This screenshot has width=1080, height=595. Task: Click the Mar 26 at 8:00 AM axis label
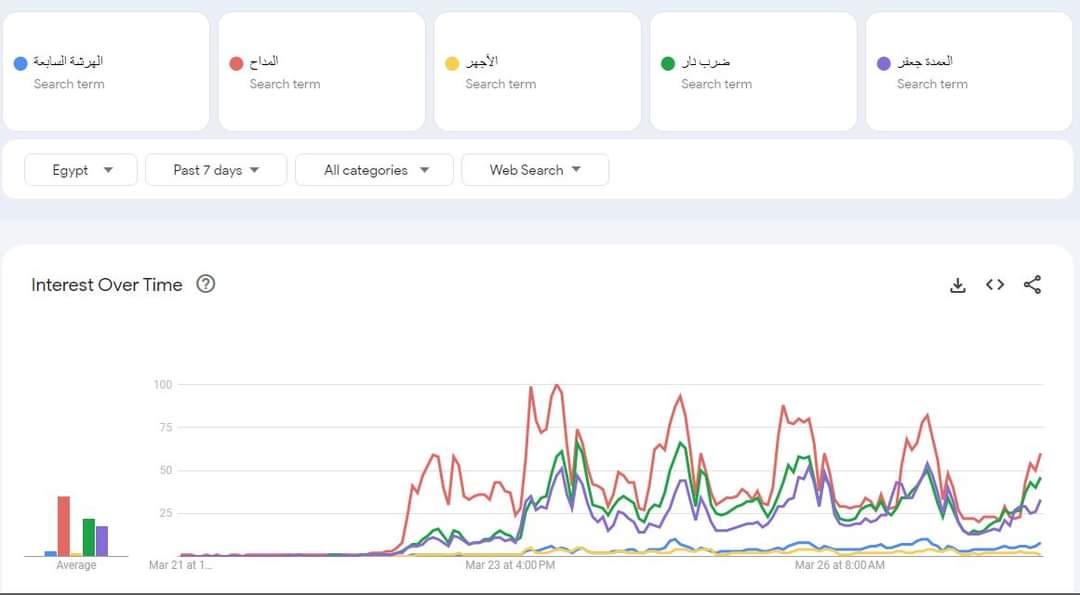[839, 565]
